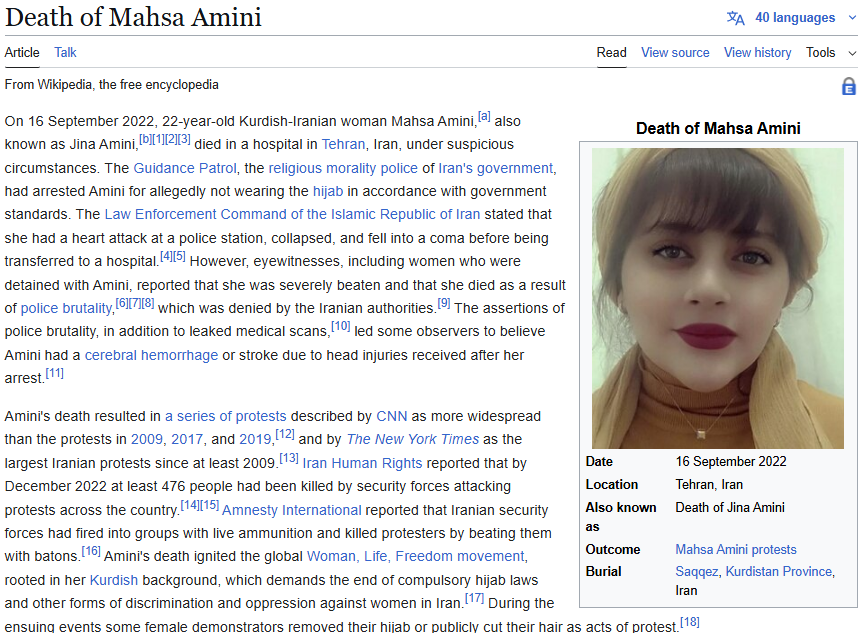This screenshot has width=863, height=633.
Task: Open citation [18]
Action: (690, 623)
